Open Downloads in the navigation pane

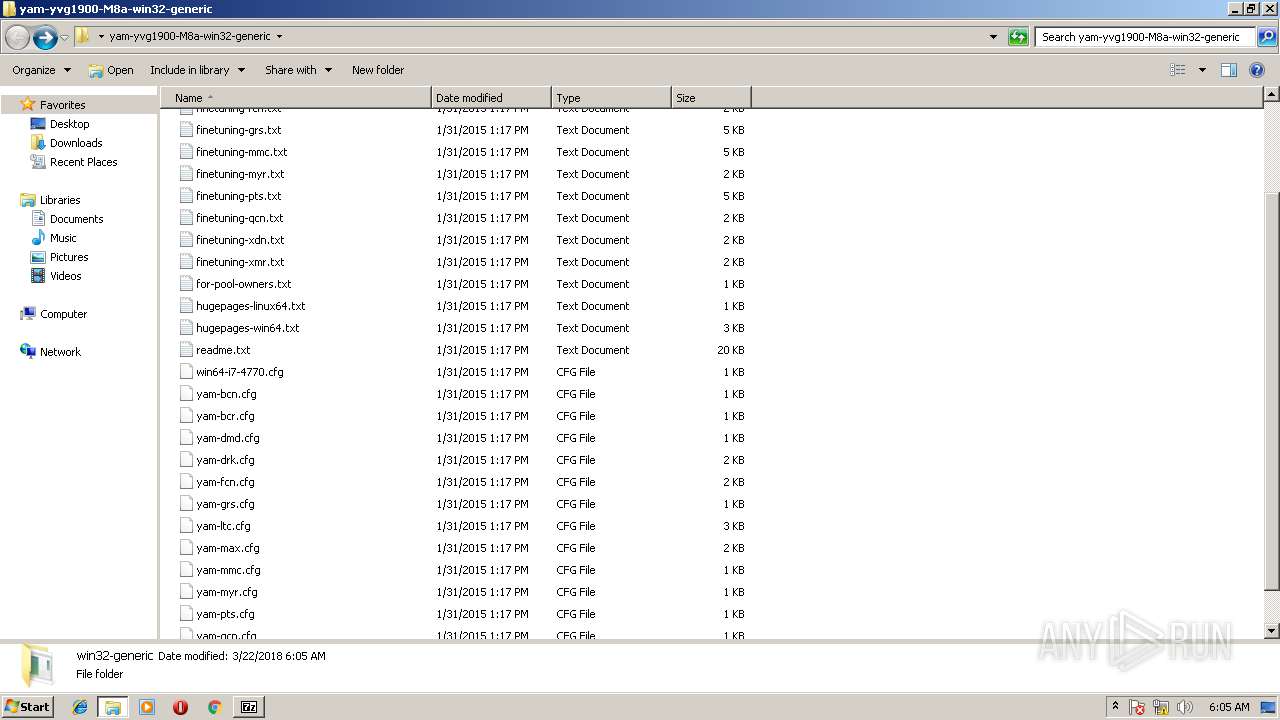(76, 143)
